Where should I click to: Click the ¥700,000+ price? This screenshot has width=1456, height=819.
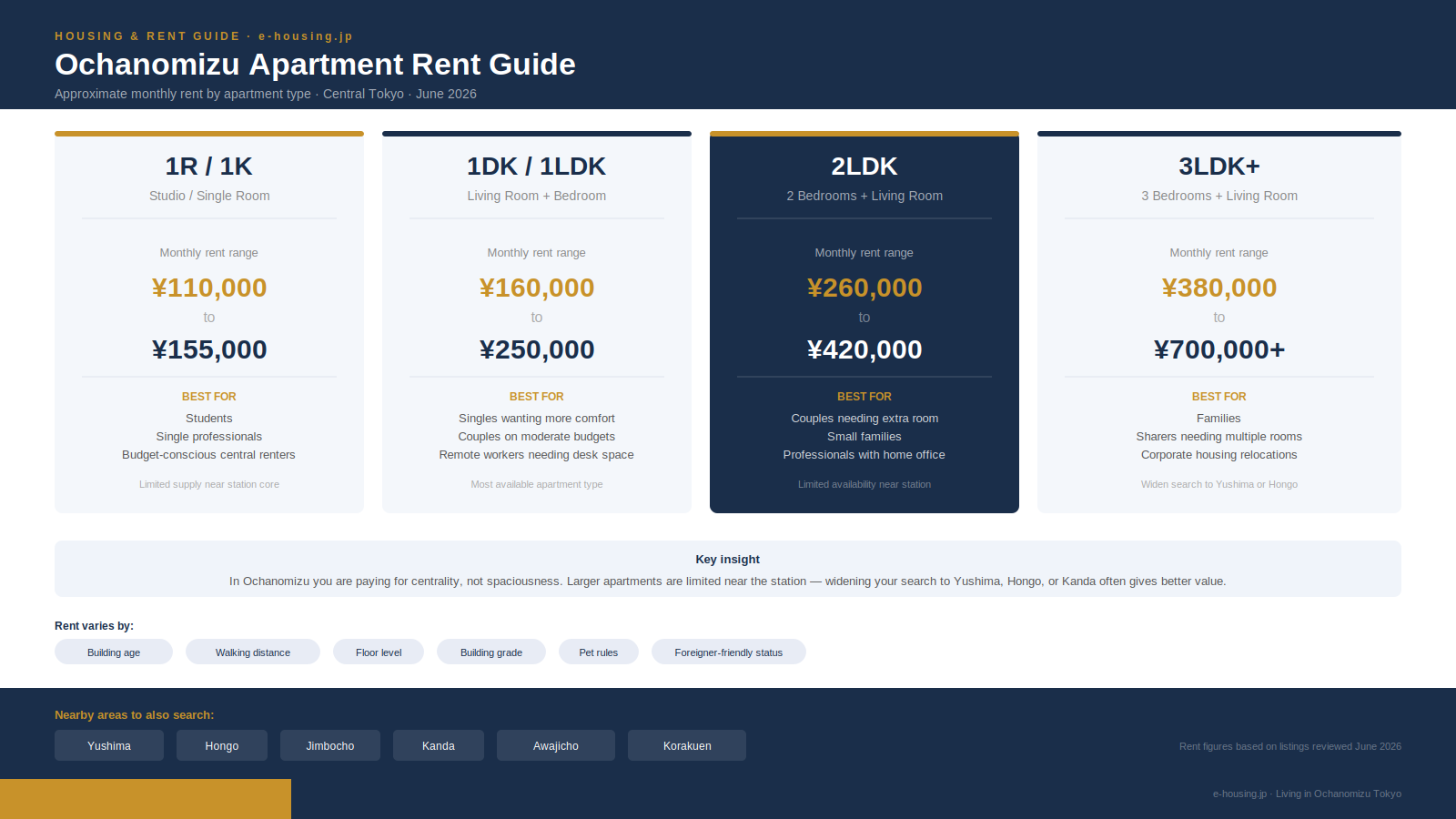pos(1219,349)
